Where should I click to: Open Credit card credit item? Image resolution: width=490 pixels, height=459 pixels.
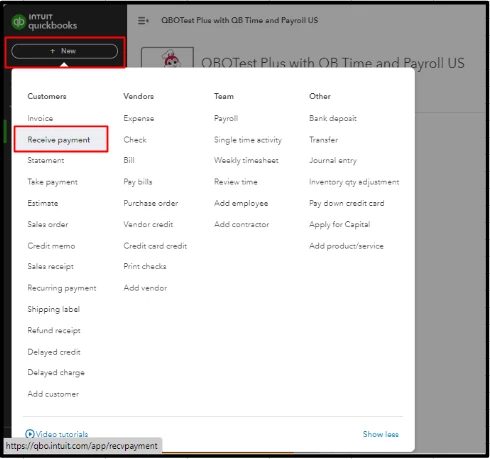pos(155,246)
